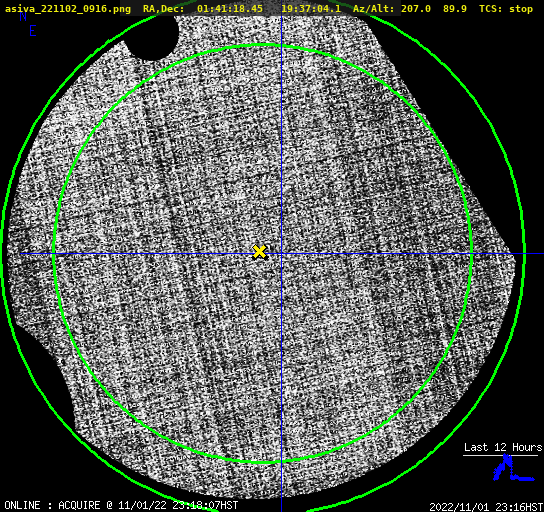
Task: Click the 2022/11/01 23:16HST timestamp
Action: [x=486, y=507]
